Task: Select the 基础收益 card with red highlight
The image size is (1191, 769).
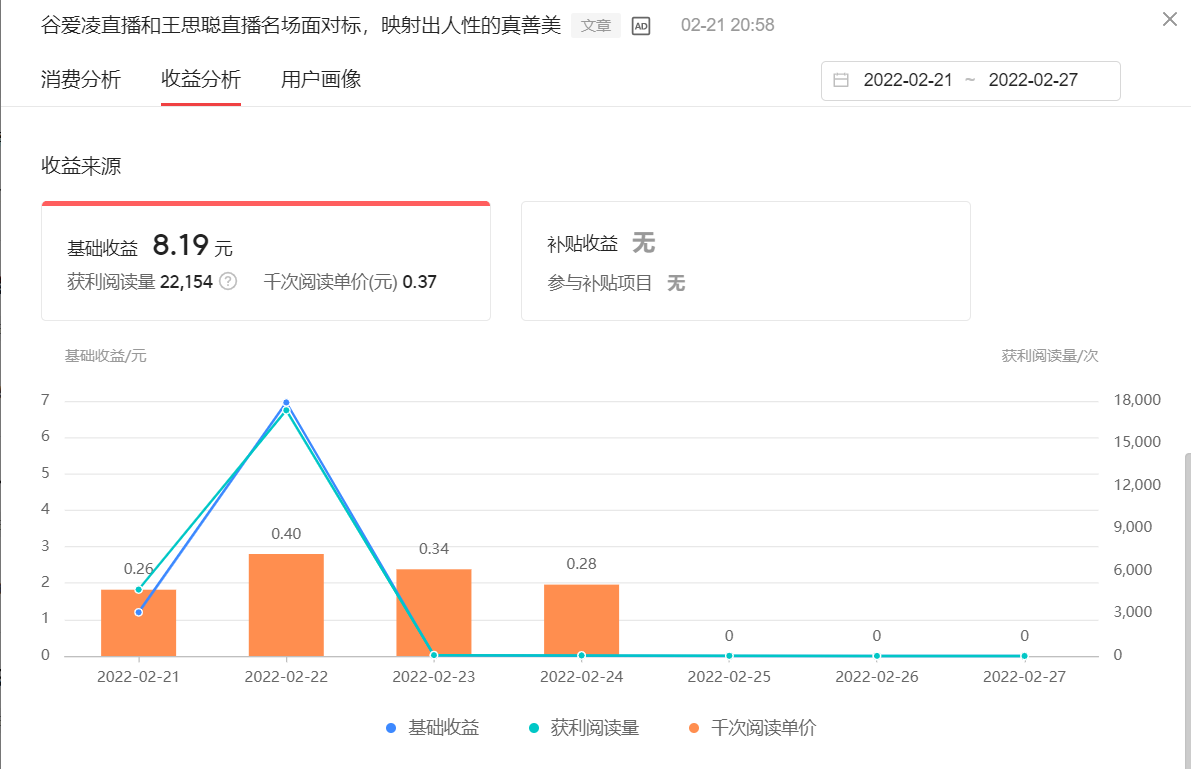Action: click(265, 261)
